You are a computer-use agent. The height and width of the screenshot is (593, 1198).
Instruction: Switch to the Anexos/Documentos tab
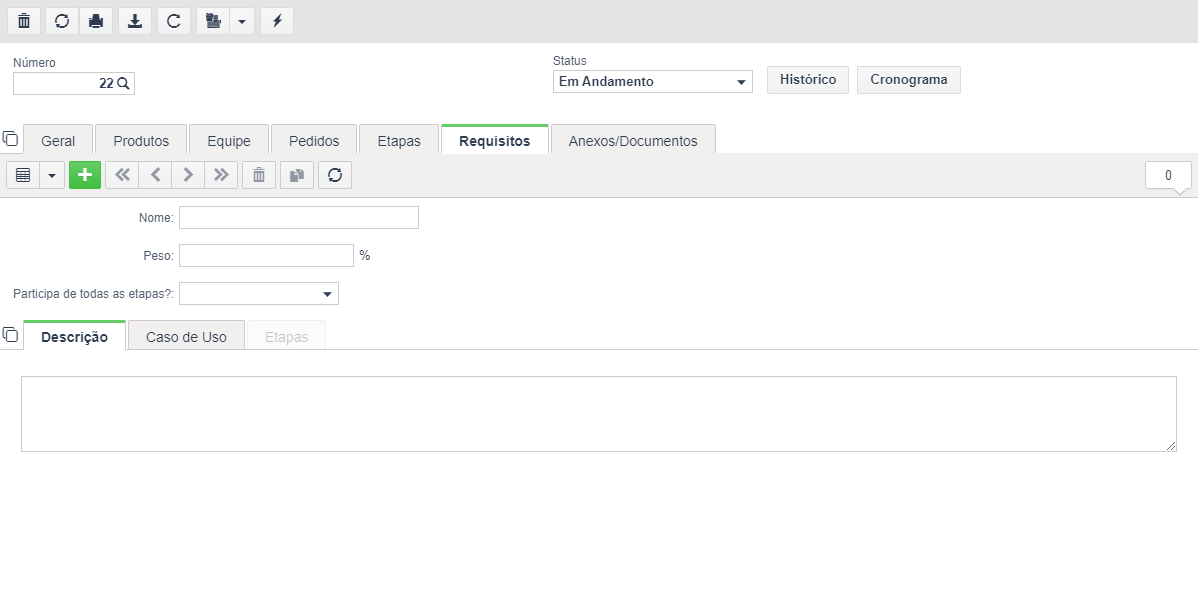(x=633, y=141)
